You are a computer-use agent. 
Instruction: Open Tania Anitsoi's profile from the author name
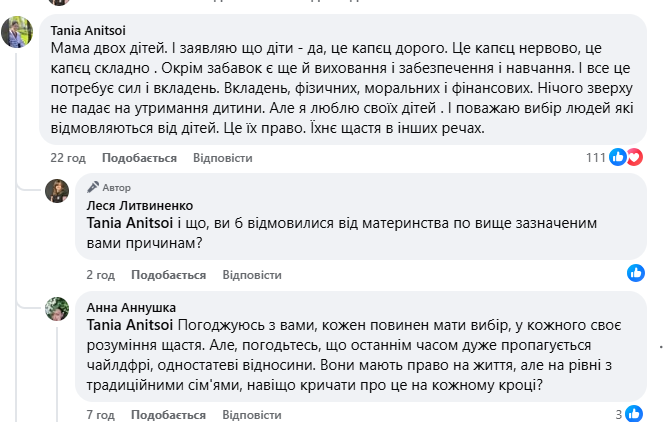click(94, 30)
